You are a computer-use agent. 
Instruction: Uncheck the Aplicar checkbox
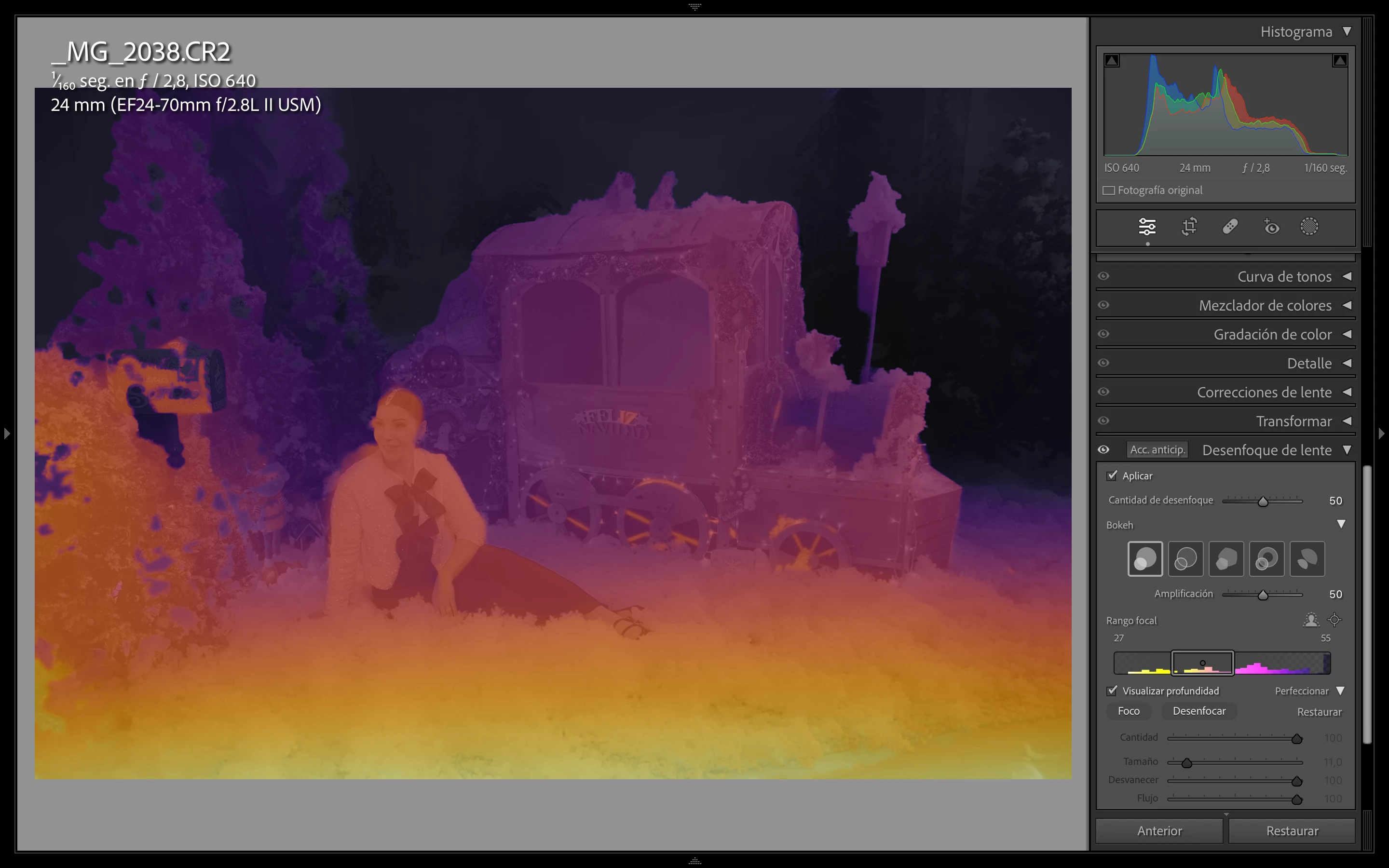(x=1112, y=475)
